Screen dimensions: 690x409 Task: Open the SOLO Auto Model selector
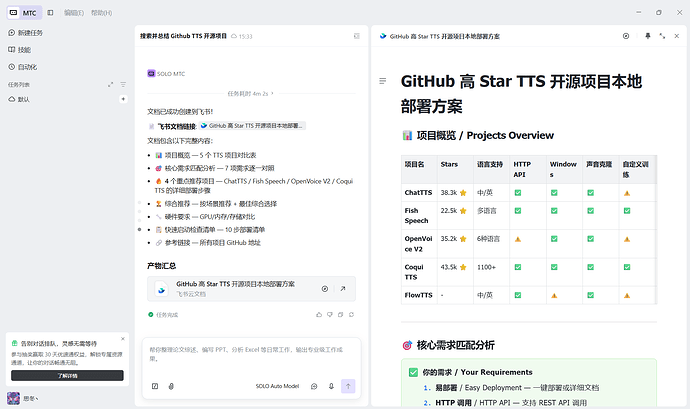pos(277,386)
